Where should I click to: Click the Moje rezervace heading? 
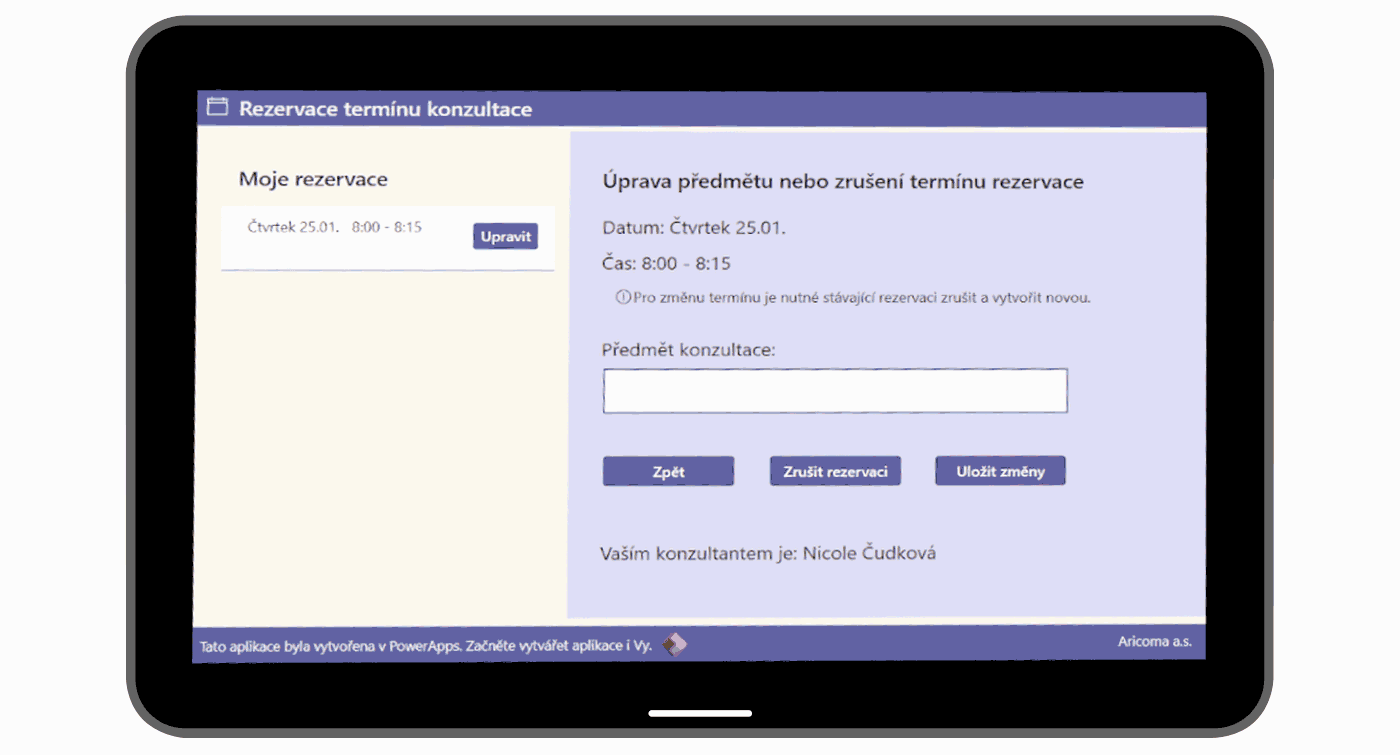click(x=313, y=180)
